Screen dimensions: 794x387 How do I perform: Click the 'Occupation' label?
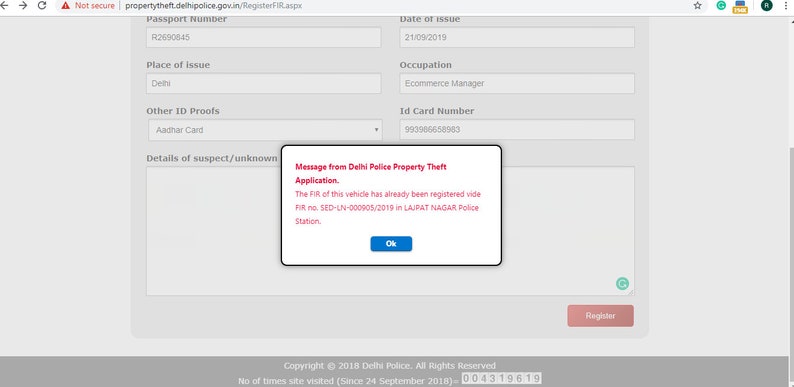(x=425, y=65)
